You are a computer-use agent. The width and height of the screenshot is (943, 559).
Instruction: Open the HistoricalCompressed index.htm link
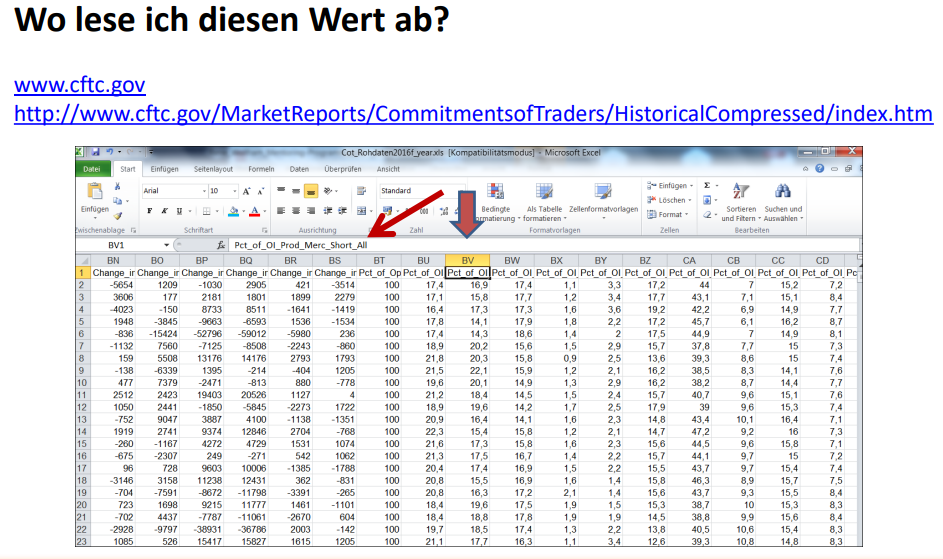[472, 113]
